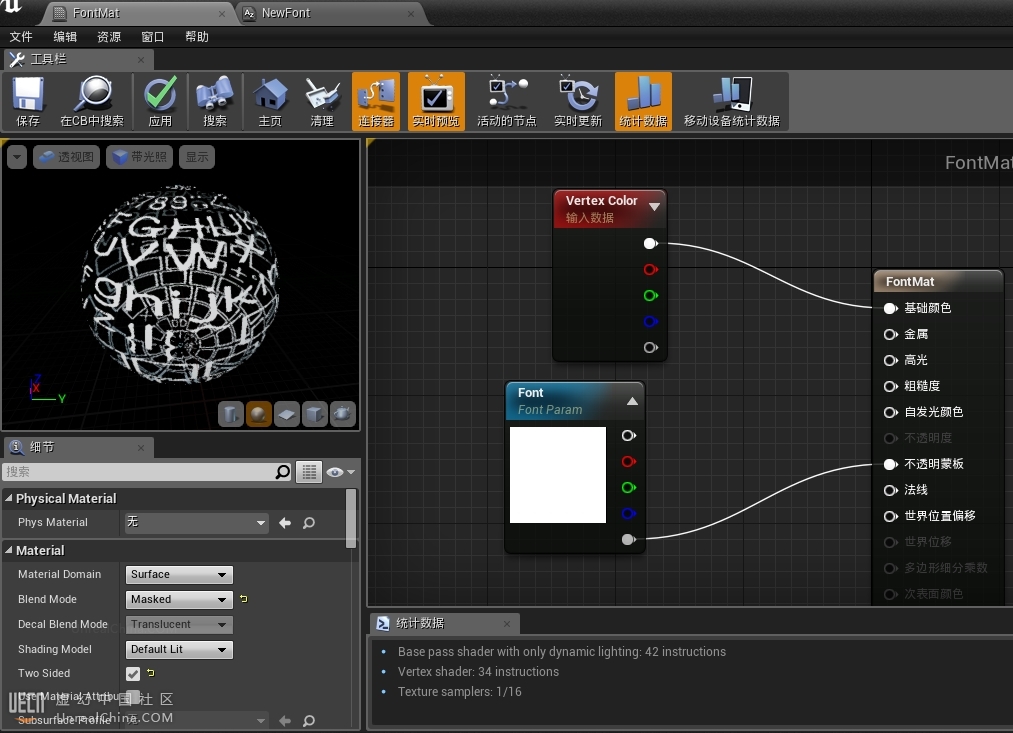Open the 编辑 (Edit) menu
This screenshot has height=733, width=1013.
(65, 37)
